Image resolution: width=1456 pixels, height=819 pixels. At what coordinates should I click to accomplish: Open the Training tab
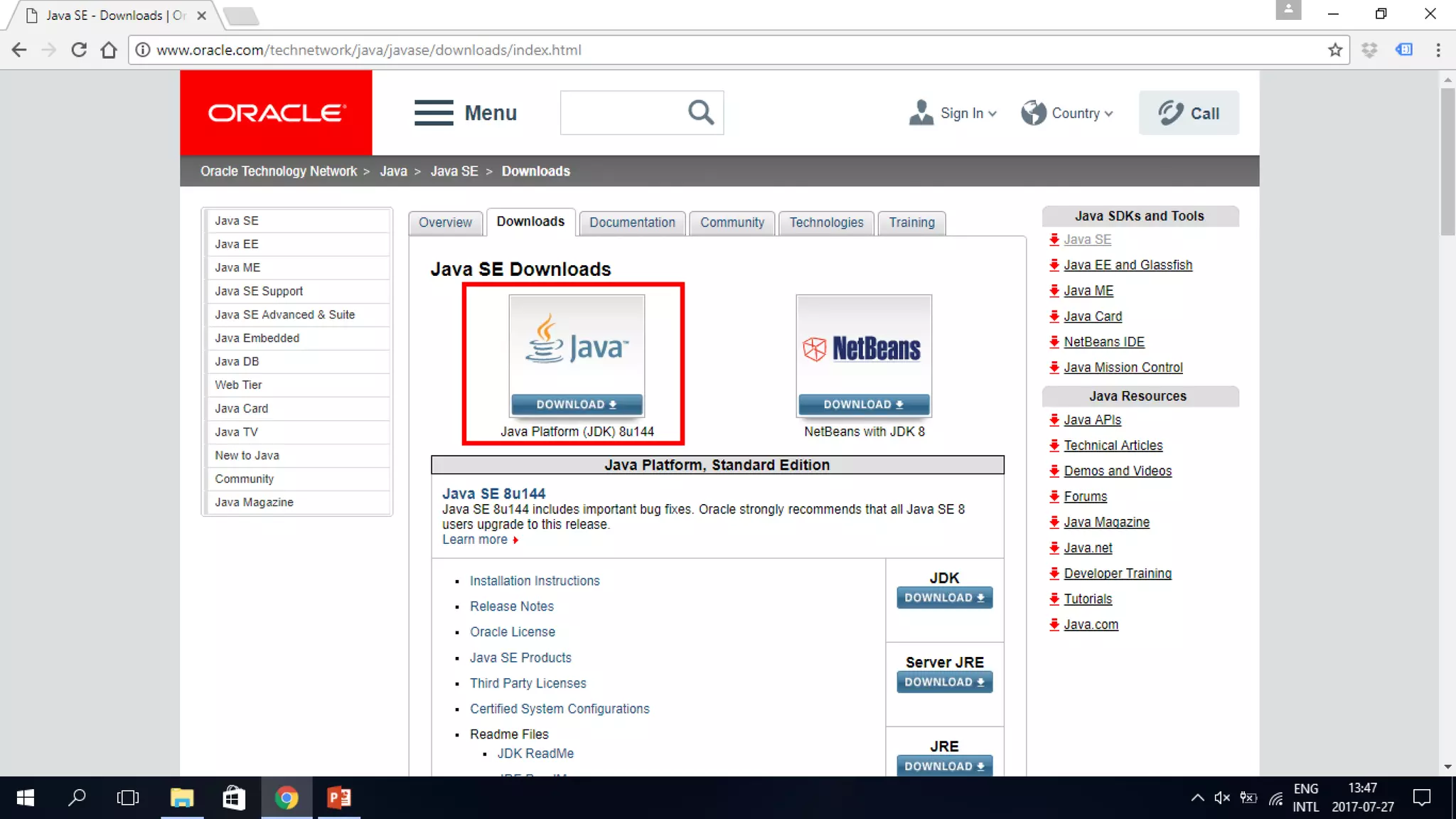tap(911, 223)
